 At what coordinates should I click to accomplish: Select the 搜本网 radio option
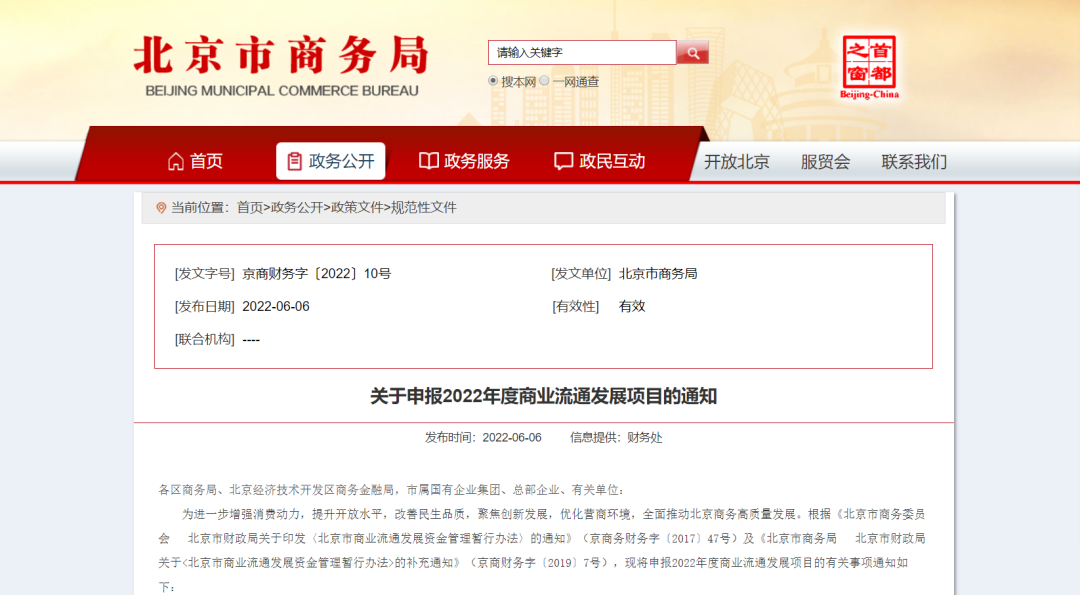[492, 81]
